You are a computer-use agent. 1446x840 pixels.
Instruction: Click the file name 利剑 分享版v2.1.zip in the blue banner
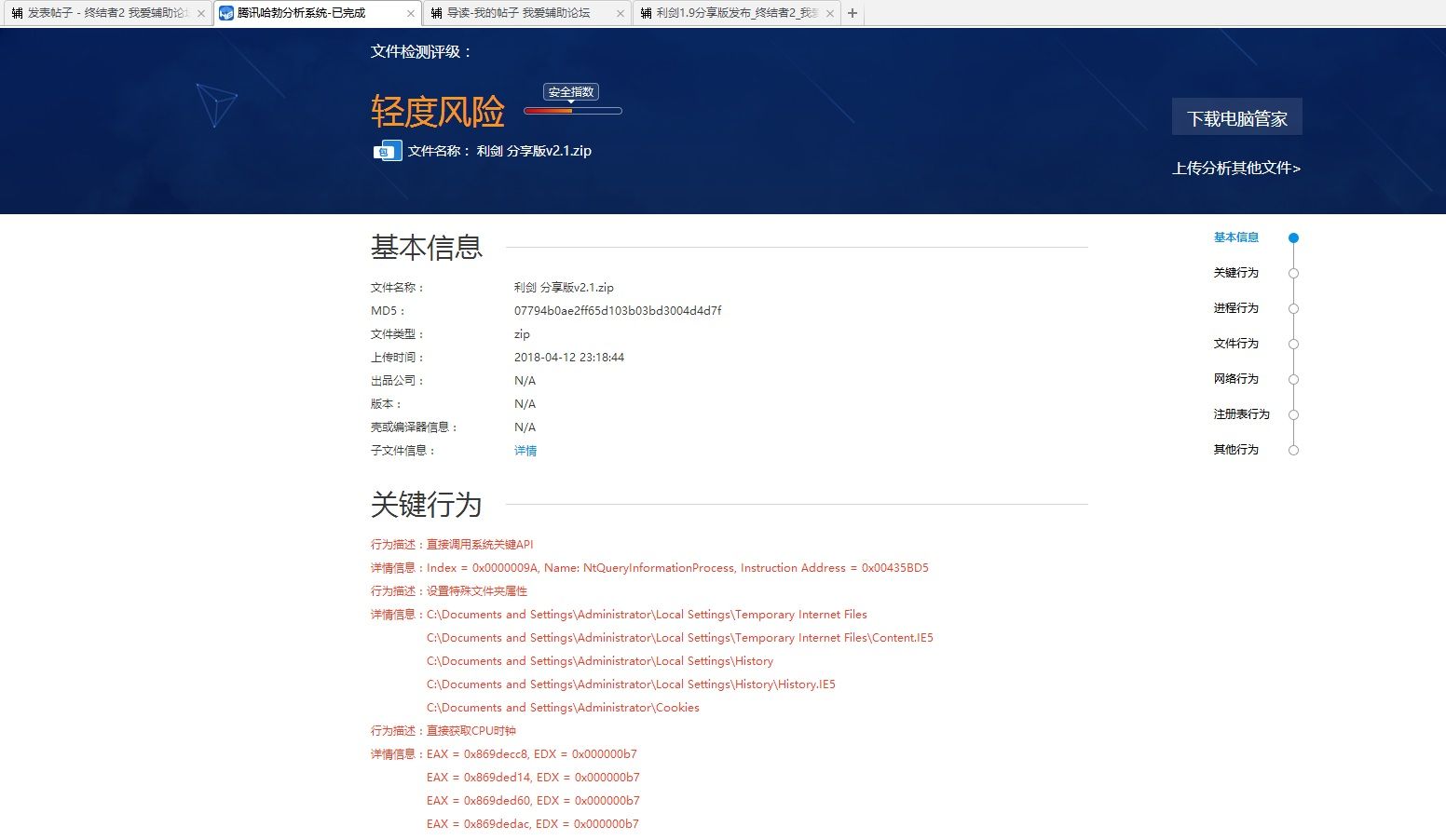tap(534, 151)
